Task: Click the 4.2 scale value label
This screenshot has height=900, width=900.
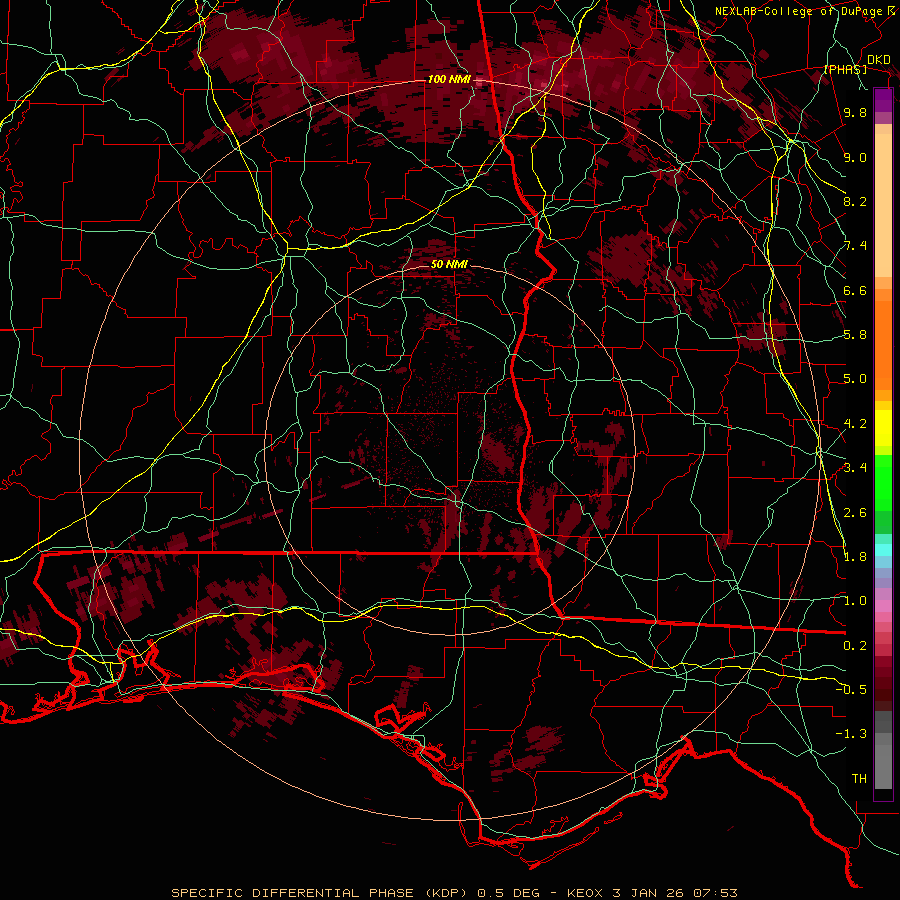Action: tap(855, 424)
